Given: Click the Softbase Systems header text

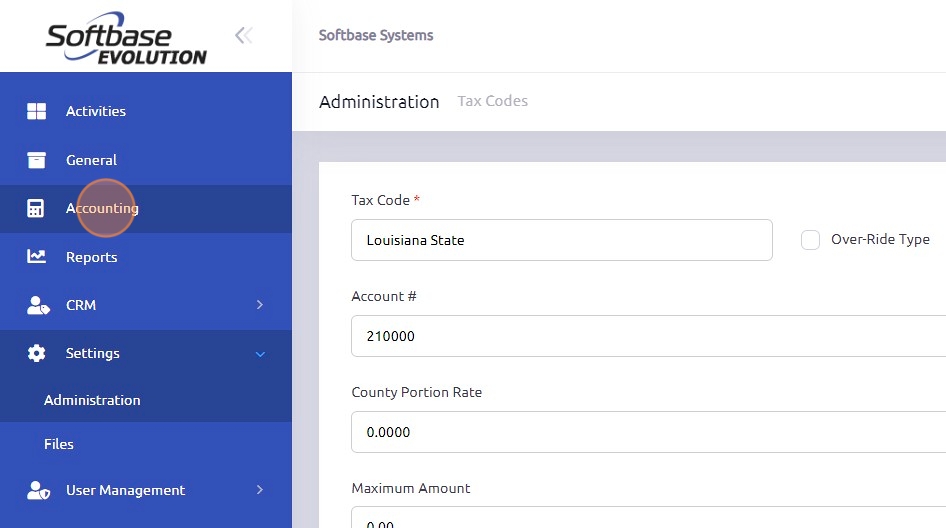Looking at the screenshot, I should click(x=376, y=36).
